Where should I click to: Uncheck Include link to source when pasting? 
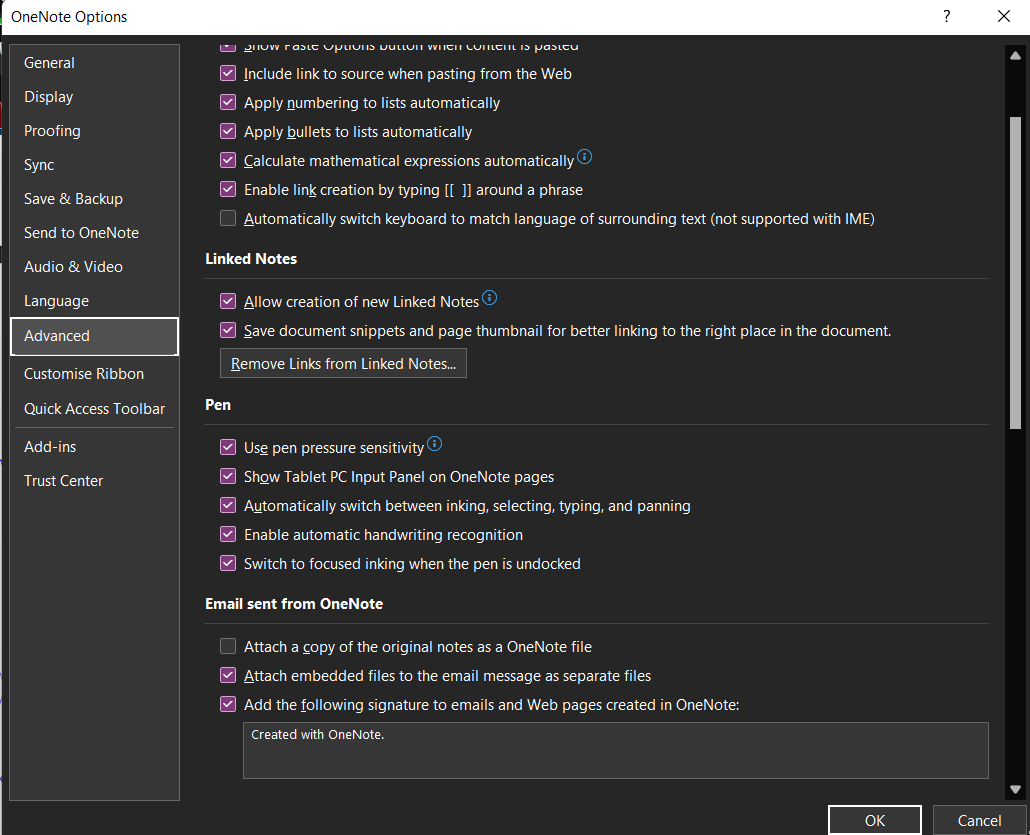[x=228, y=74]
